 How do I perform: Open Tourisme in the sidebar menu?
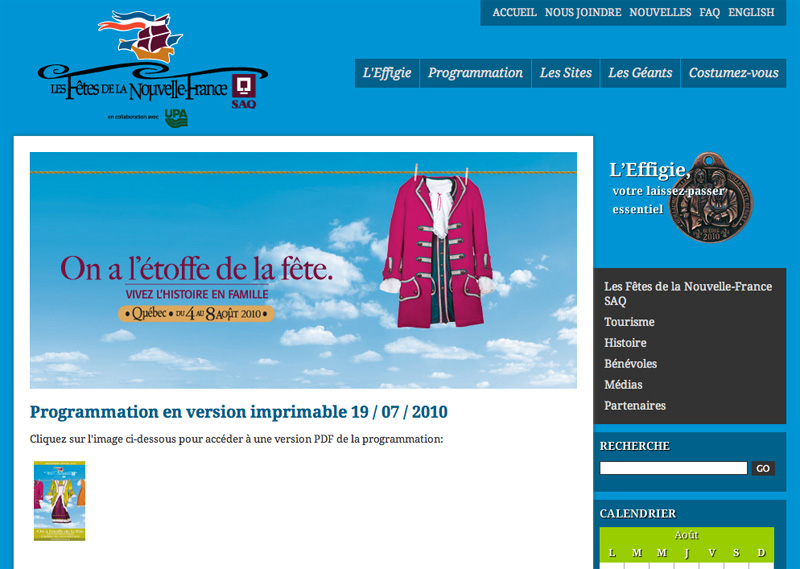click(x=629, y=322)
